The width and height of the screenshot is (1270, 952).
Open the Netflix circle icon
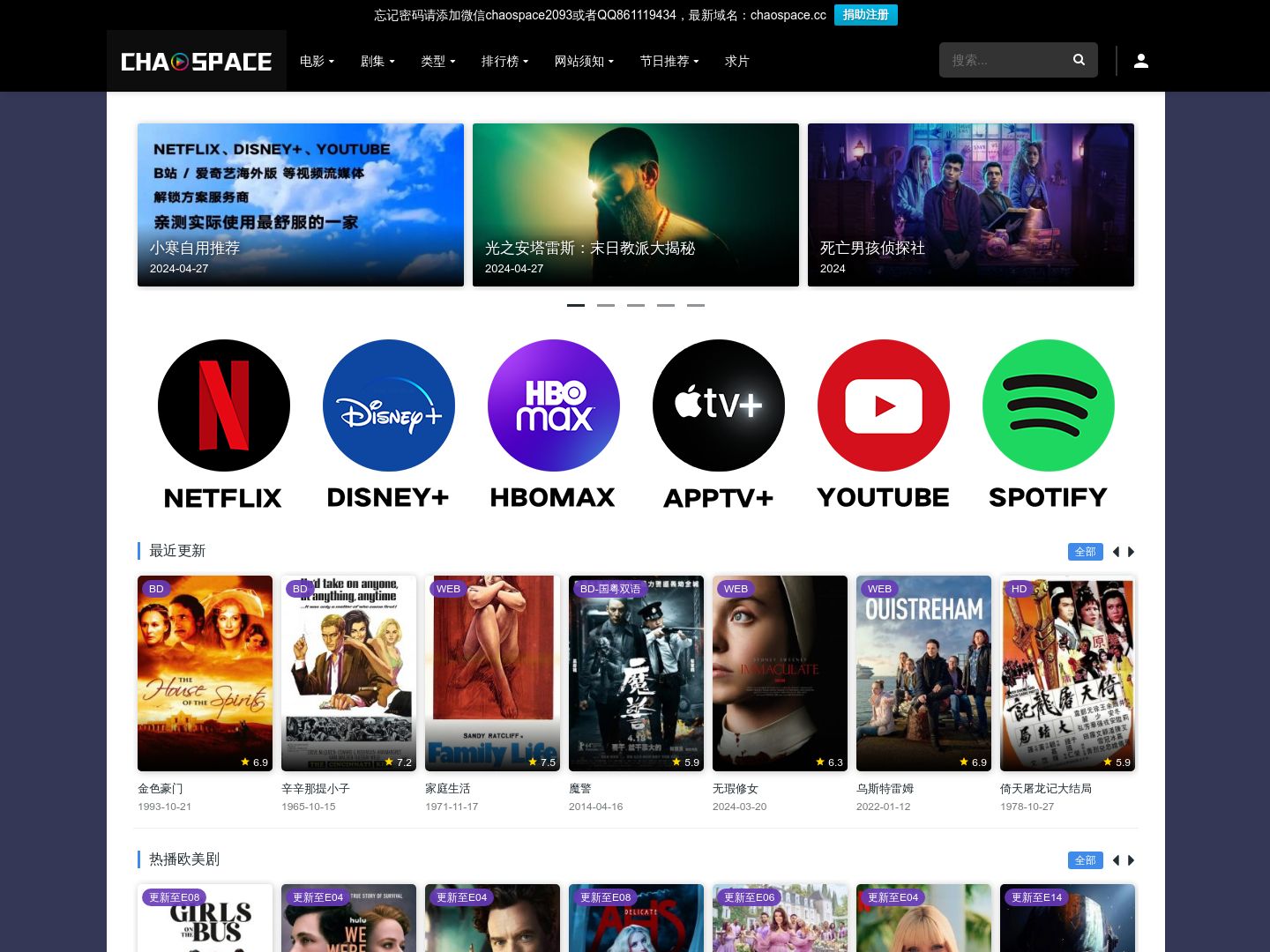[224, 405]
